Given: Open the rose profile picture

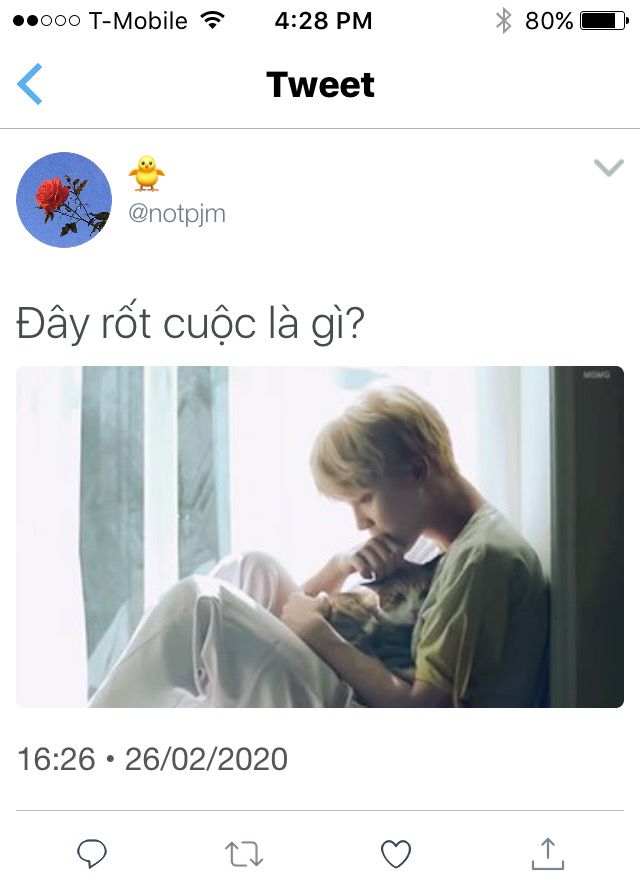Looking at the screenshot, I should [x=64, y=200].
